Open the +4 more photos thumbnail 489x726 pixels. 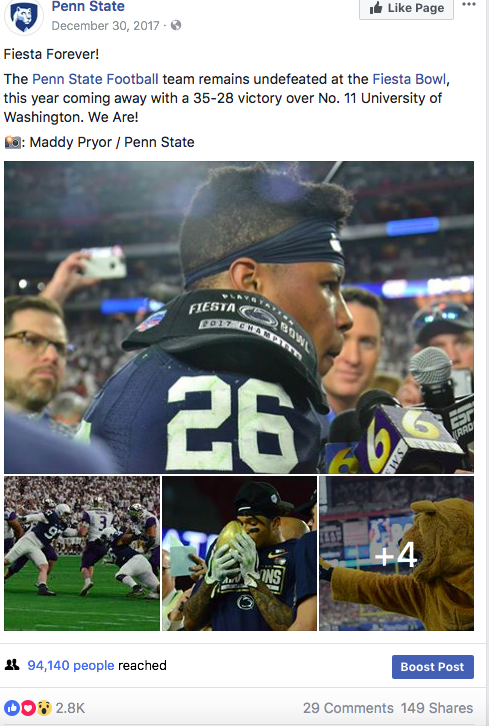[x=396, y=553]
